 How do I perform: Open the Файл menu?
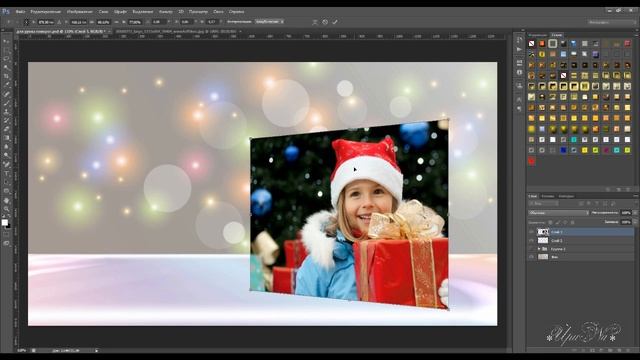pos(20,12)
